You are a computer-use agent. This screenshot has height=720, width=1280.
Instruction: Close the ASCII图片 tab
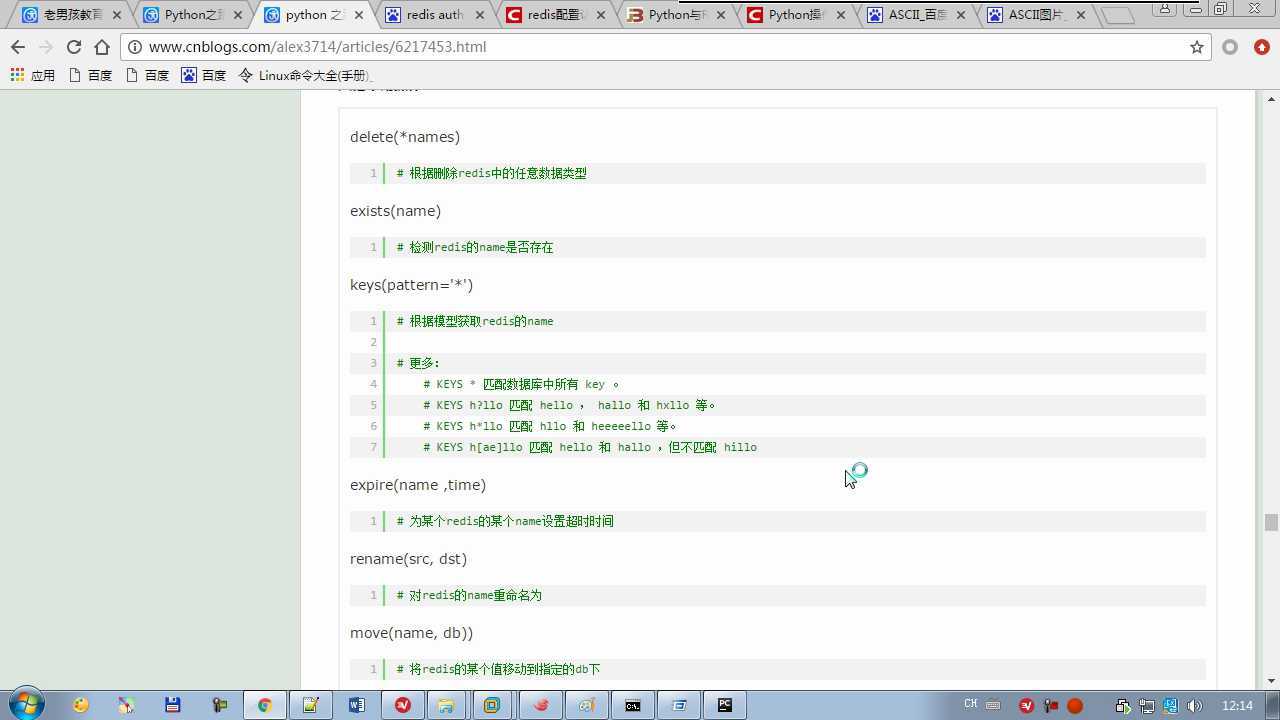pos(1083,15)
